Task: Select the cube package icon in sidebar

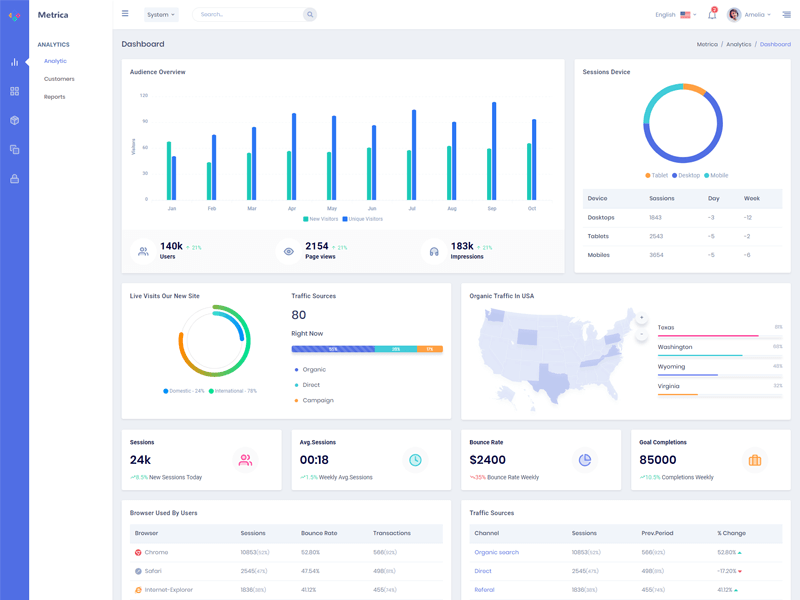Action: tap(14, 120)
